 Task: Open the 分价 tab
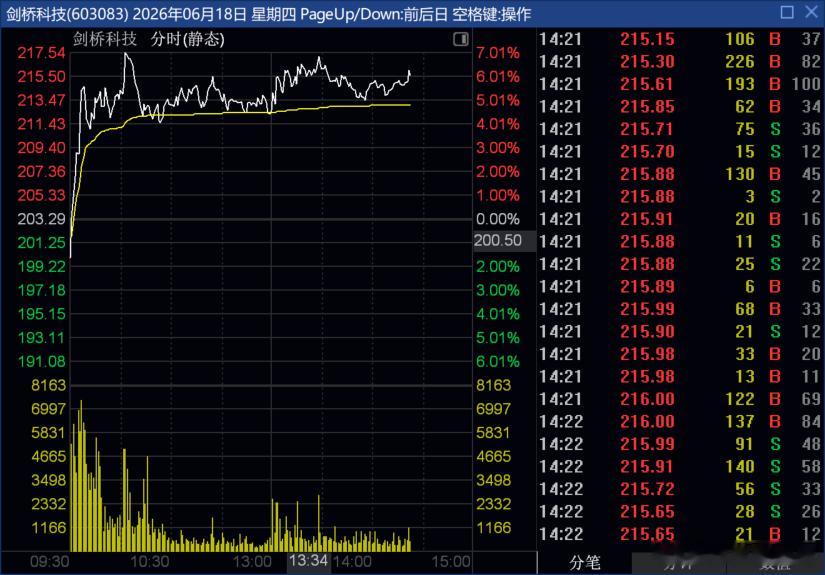click(678, 563)
